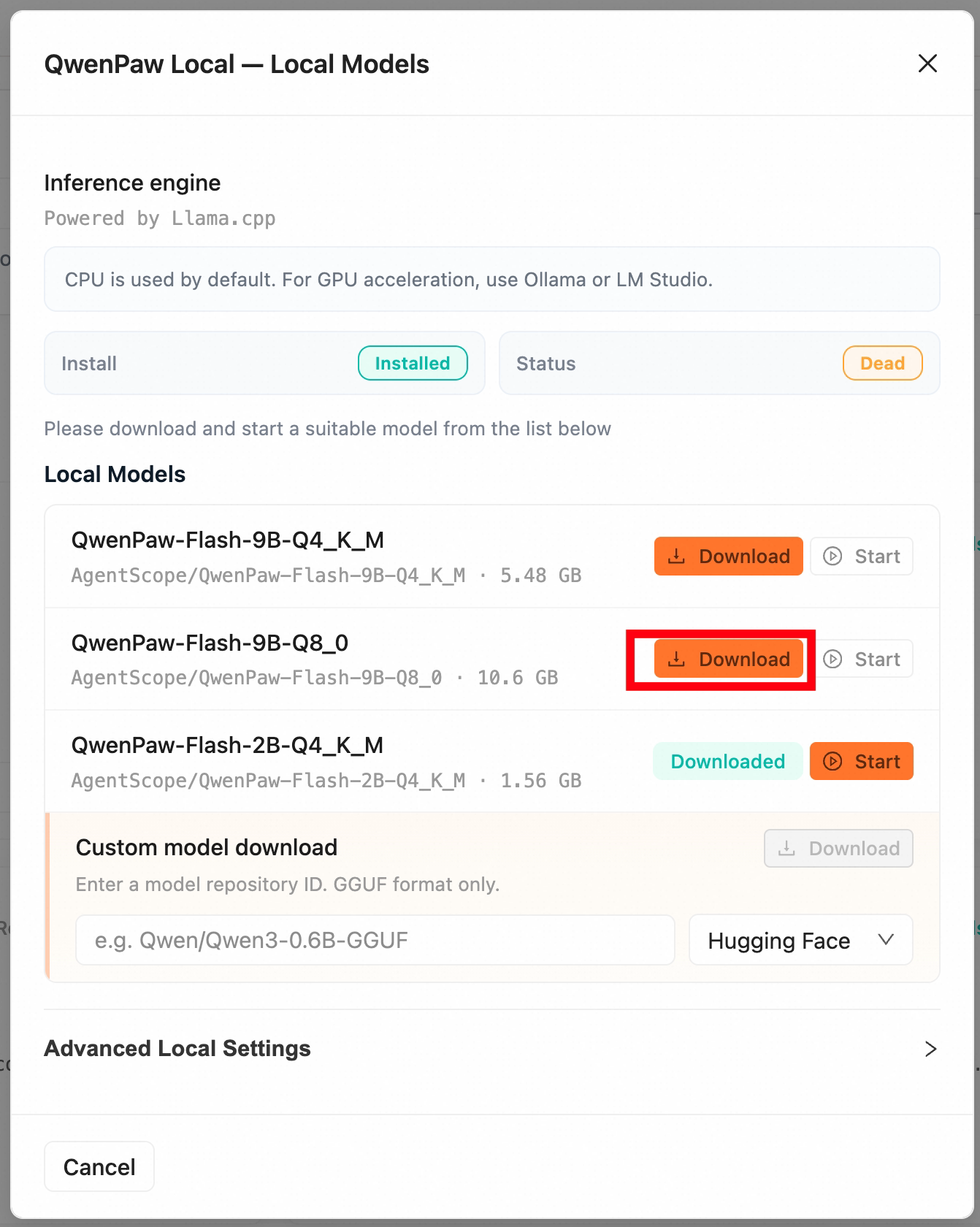Open the Hugging Face source dropdown
The image size is (980, 1227).
pyautogui.click(x=800, y=940)
